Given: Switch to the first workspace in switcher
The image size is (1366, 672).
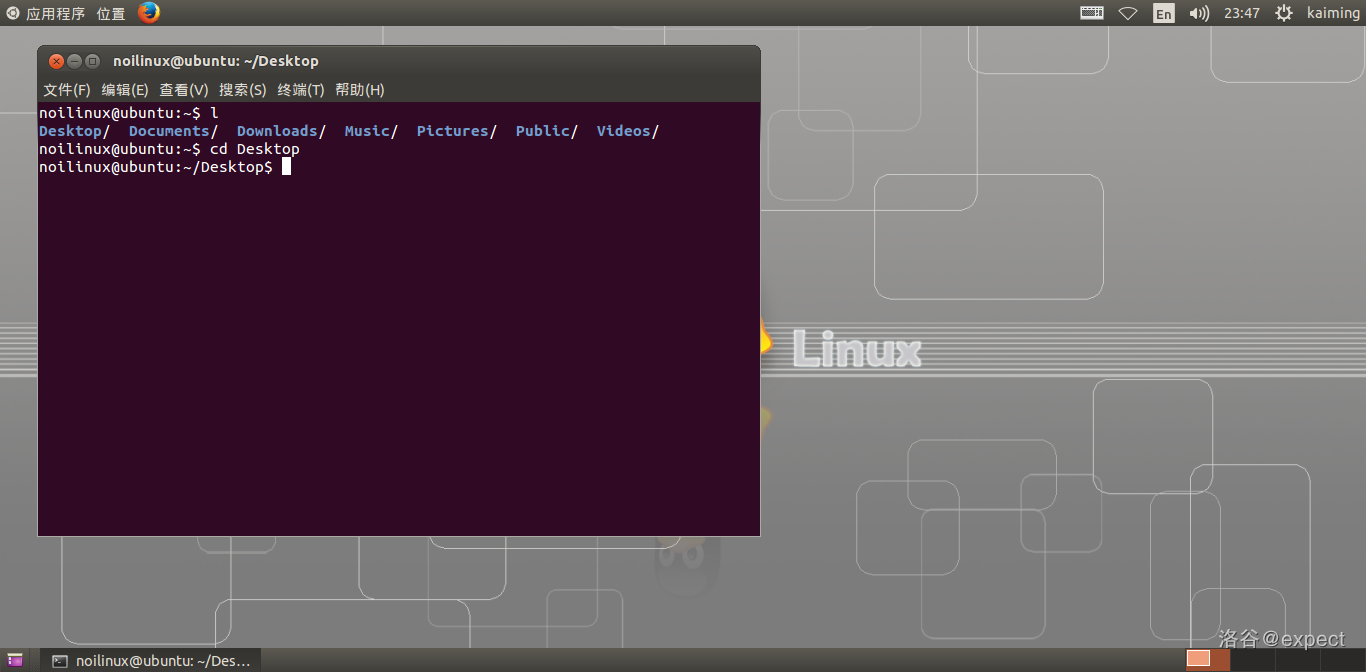Looking at the screenshot, I should (1198, 659).
